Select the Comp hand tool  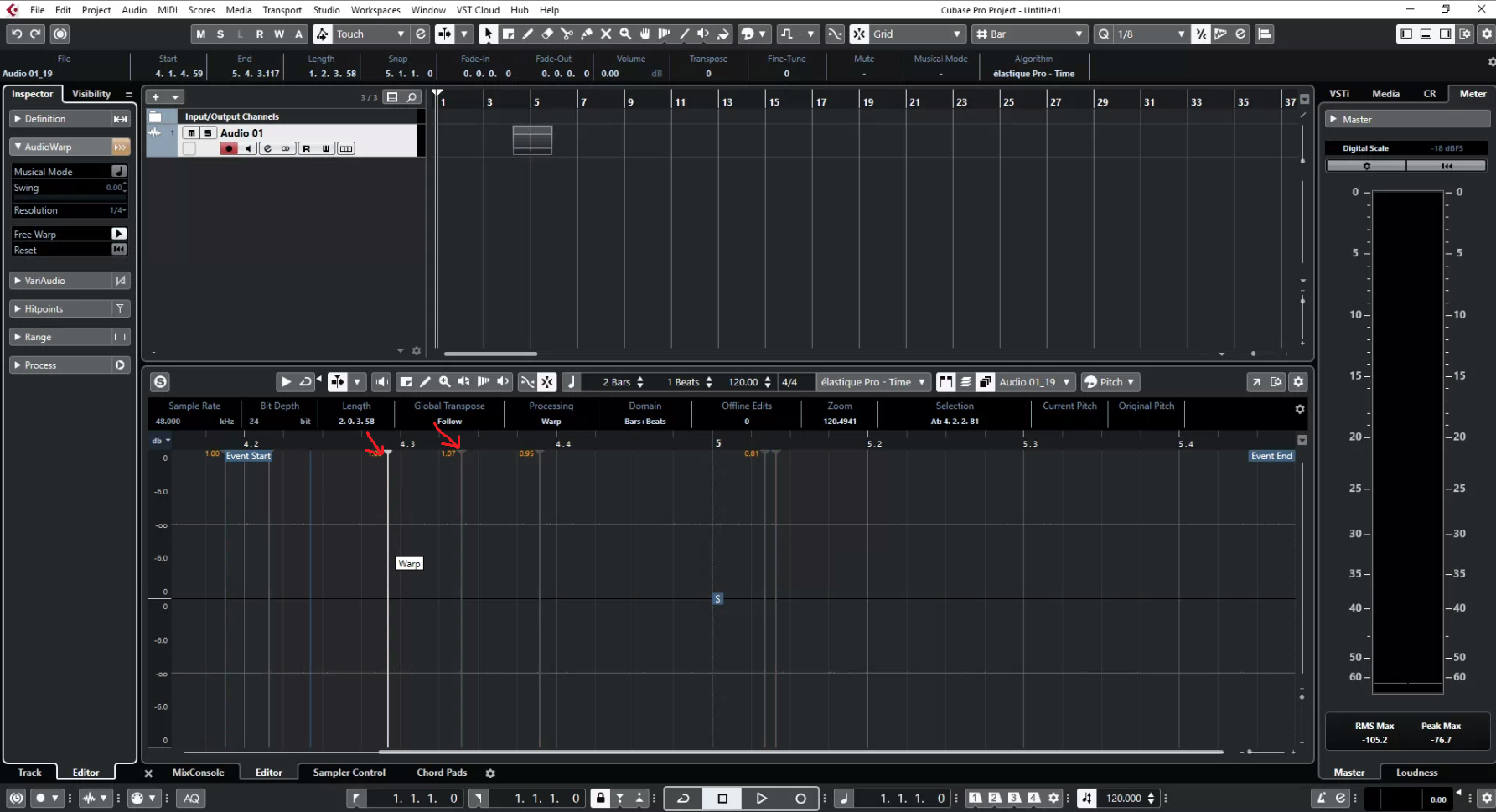[x=644, y=34]
